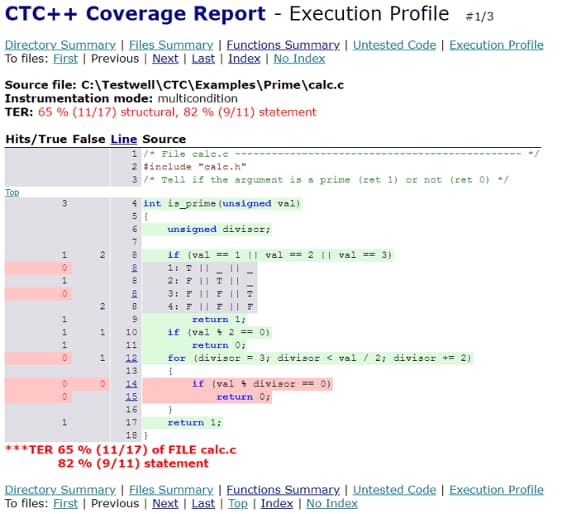The image size is (568, 514).
Task: Open line number 12 link
Action: pyautogui.click(x=131, y=358)
